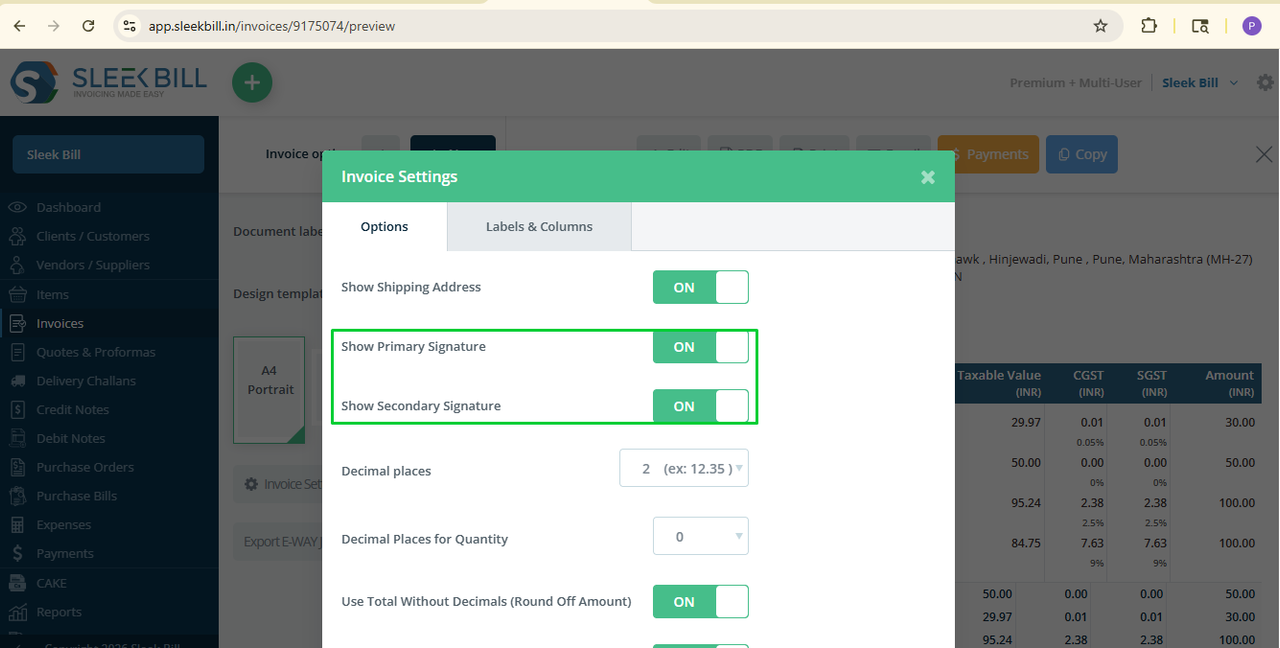
Task: Open Delivery Challans in the sidebar
Action: (85, 381)
